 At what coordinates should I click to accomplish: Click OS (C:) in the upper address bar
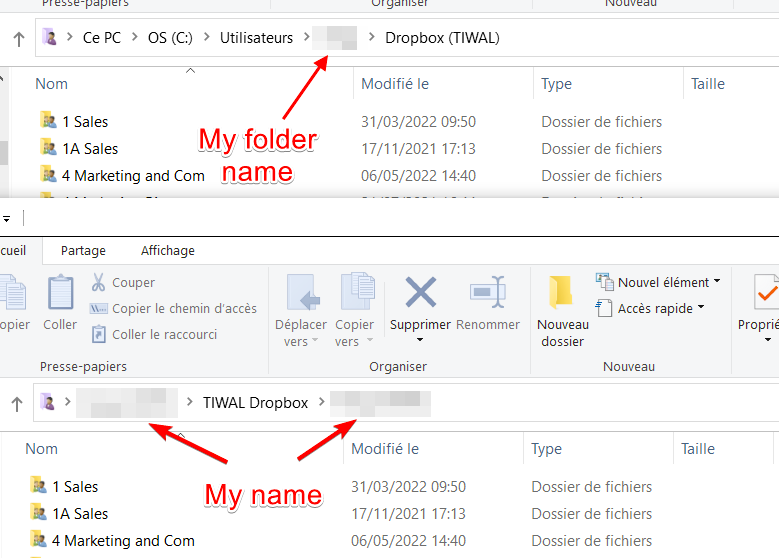click(170, 38)
